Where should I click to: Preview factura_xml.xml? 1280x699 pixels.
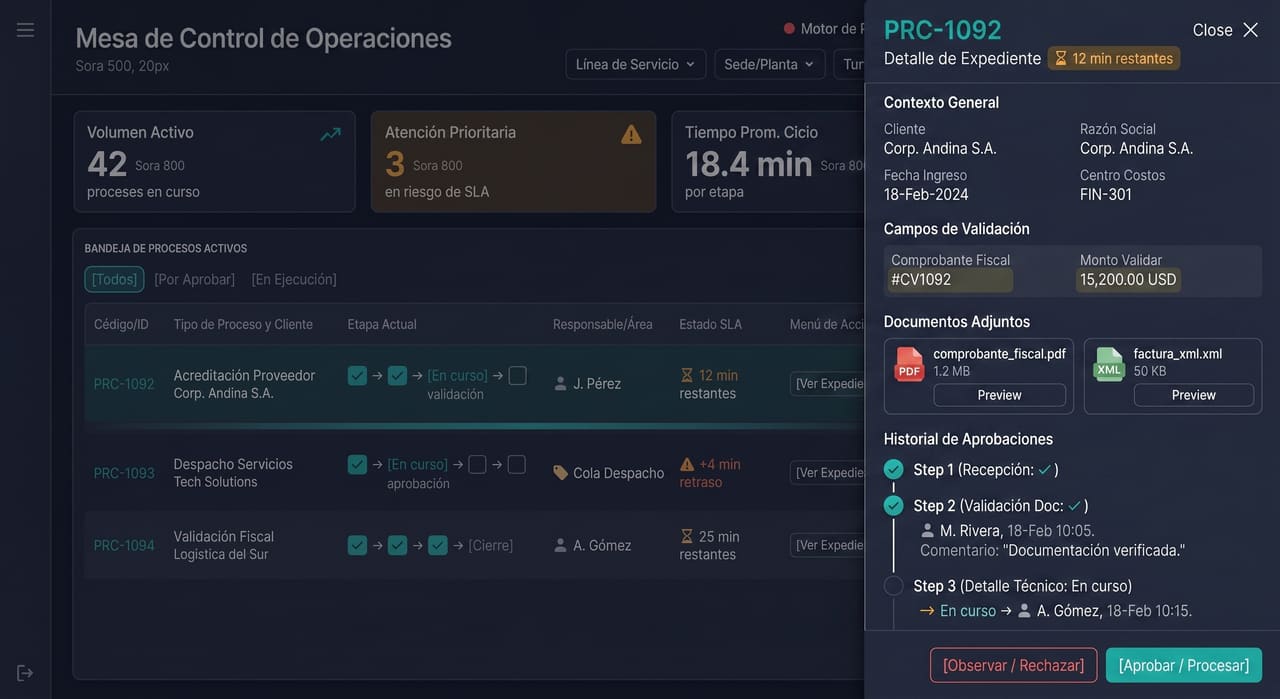1194,395
